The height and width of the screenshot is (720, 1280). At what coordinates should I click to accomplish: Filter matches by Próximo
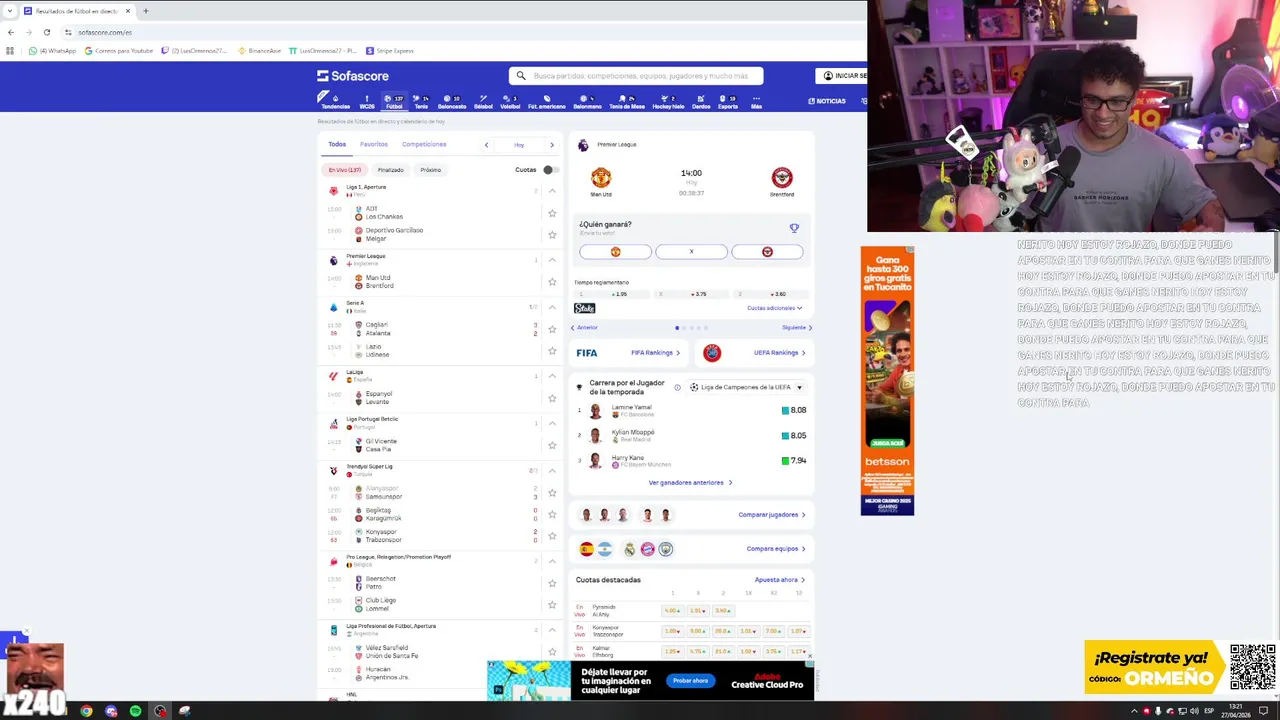(431, 170)
